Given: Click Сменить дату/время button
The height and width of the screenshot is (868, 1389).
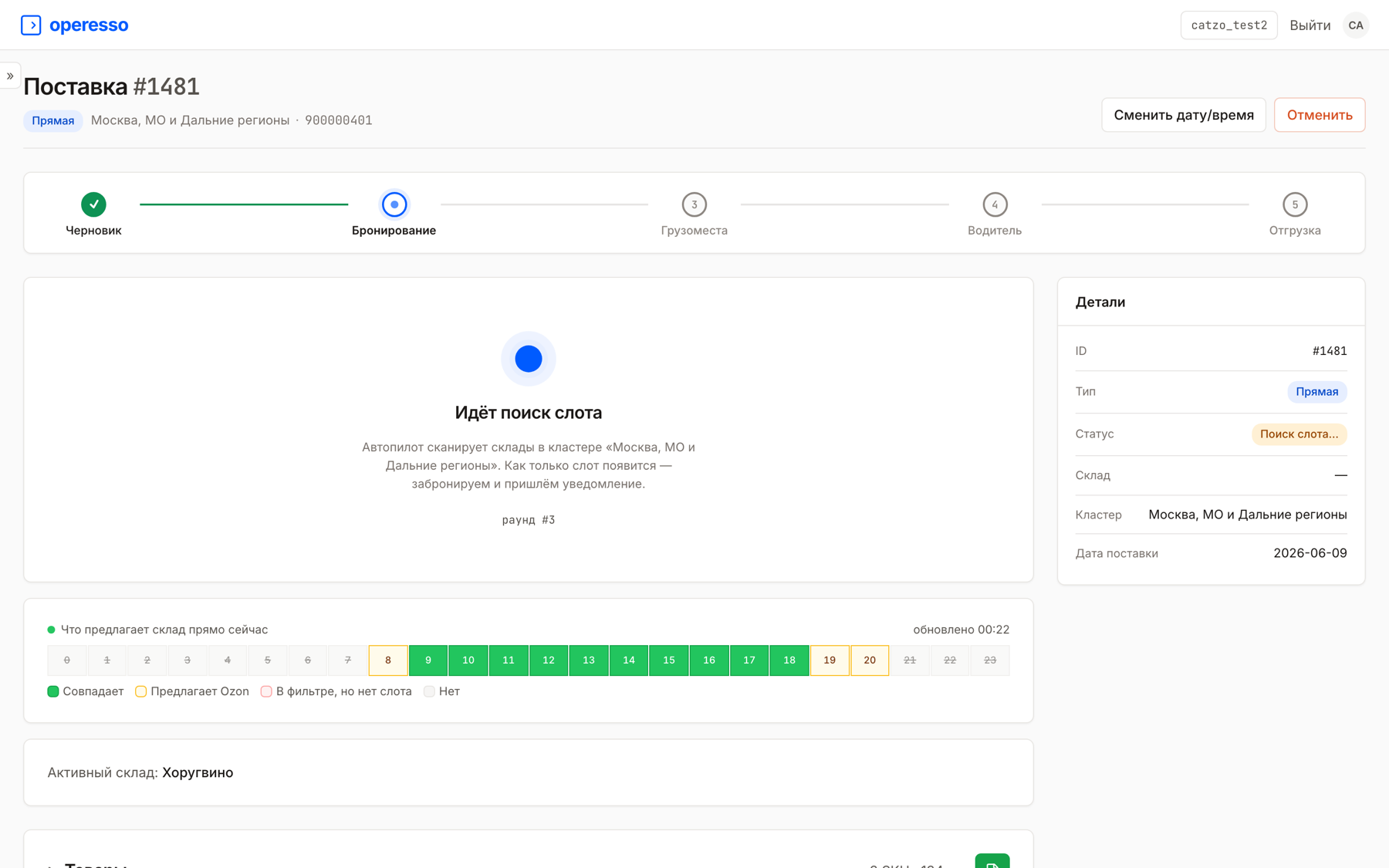Looking at the screenshot, I should coord(1183,115).
